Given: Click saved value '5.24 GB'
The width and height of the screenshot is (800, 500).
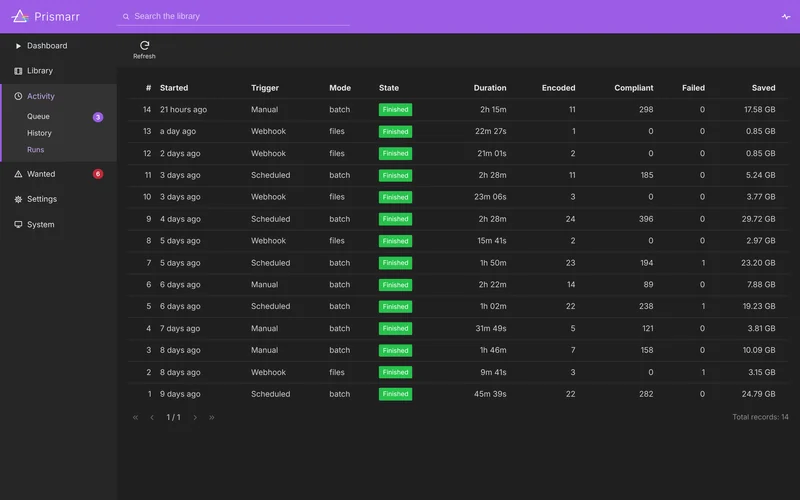Looking at the screenshot, I should [x=760, y=175].
